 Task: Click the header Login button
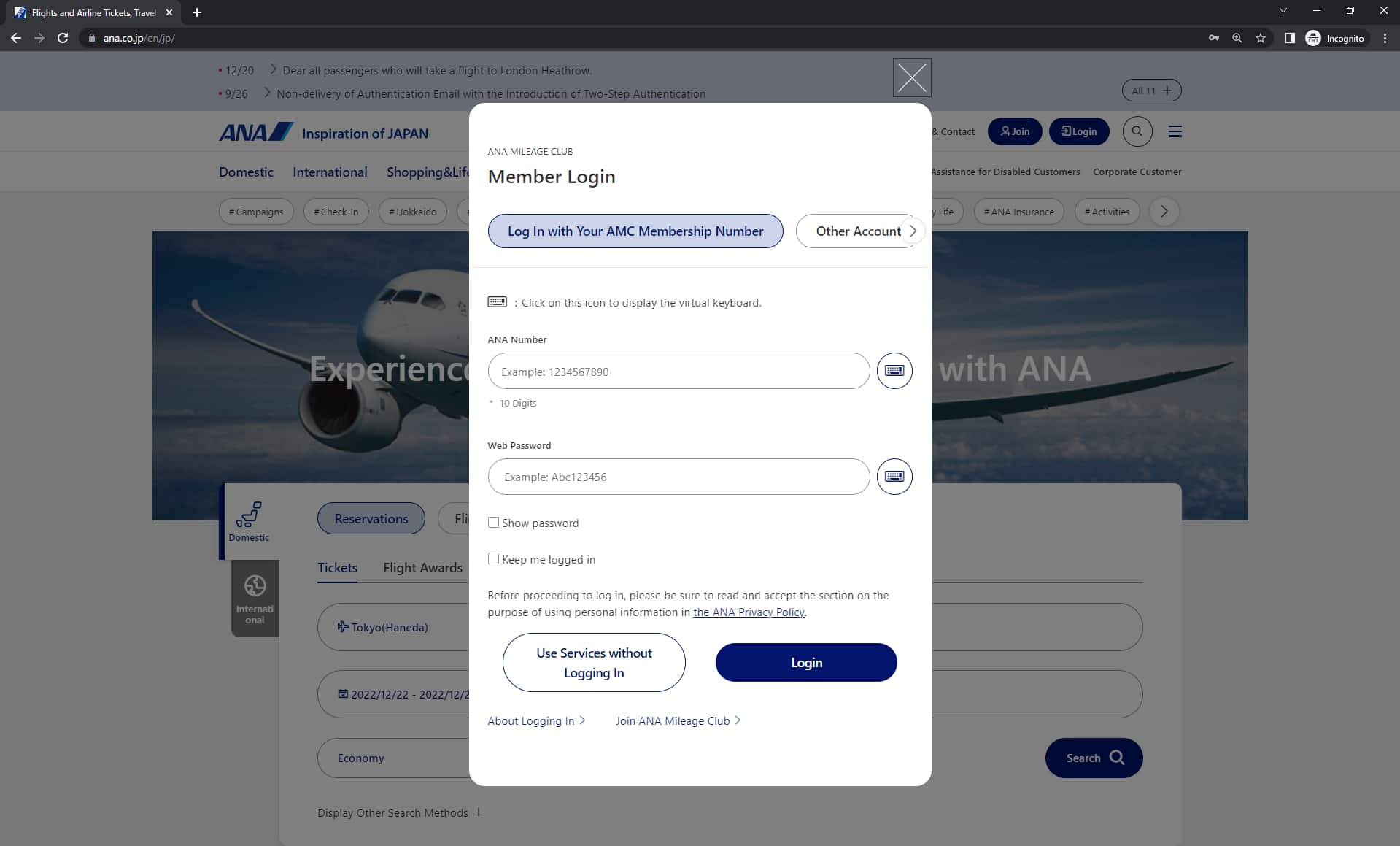(1079, 131)
